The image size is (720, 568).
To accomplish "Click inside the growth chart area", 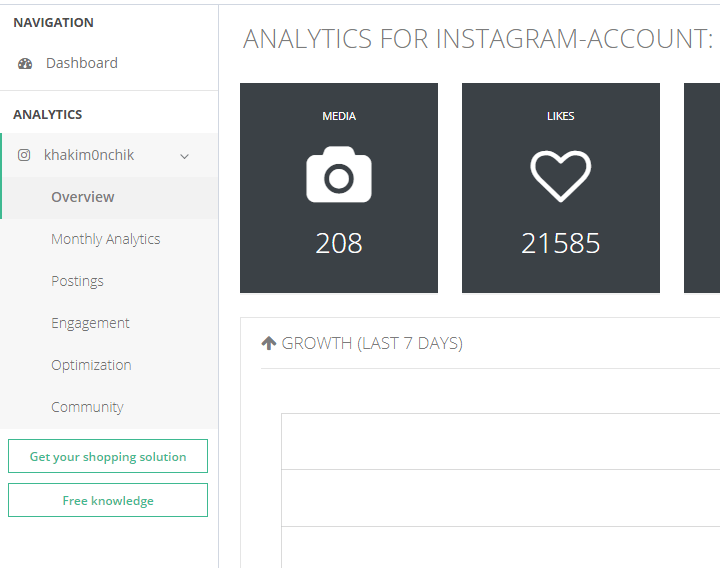I will point(500,490).
